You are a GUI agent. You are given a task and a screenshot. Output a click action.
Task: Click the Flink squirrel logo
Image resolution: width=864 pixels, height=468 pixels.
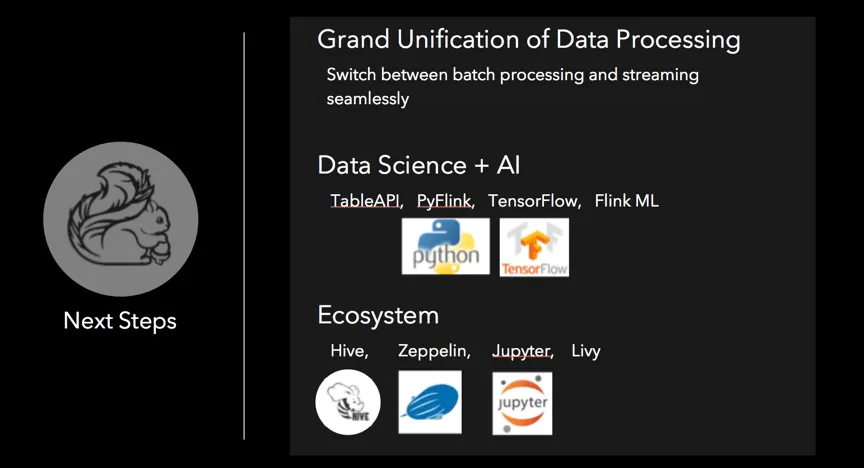[120, 219]
